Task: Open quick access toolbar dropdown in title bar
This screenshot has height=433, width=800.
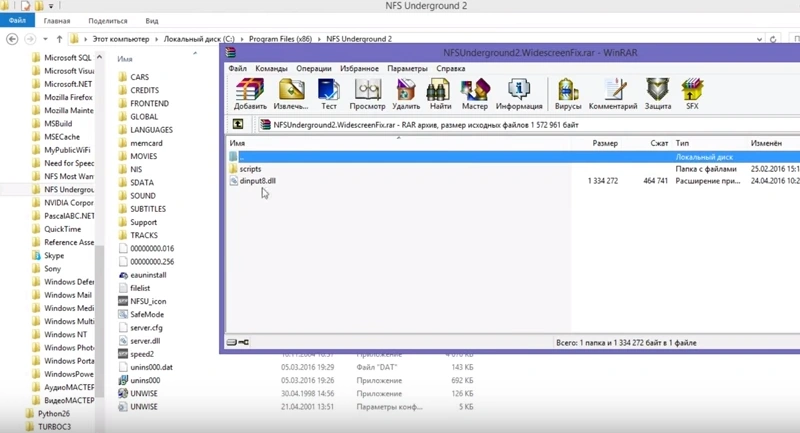Action: (51, 6)
